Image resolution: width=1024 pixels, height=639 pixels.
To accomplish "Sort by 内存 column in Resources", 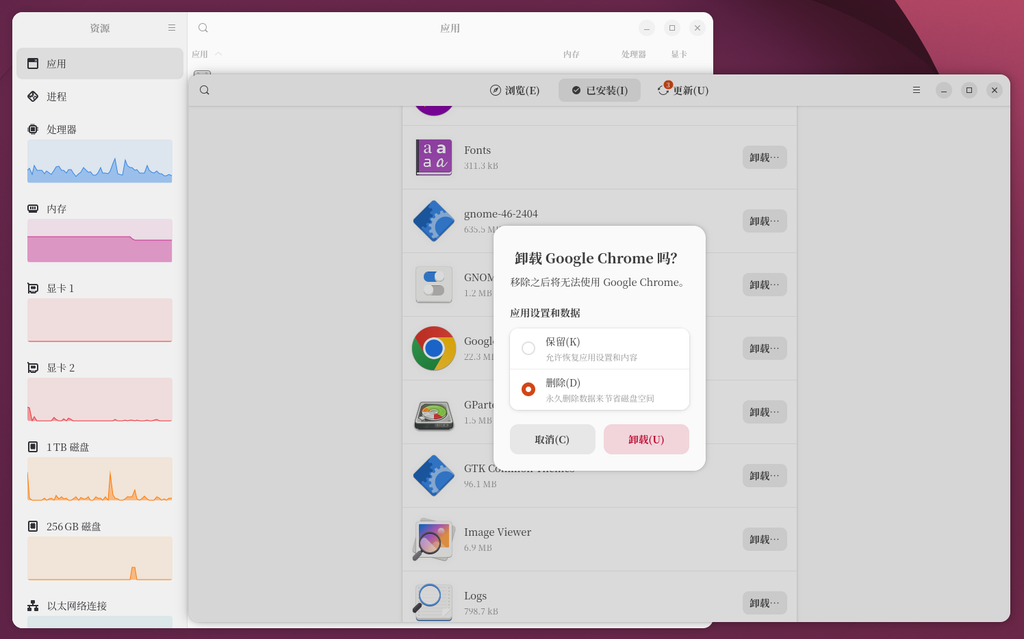I will 571,54.
